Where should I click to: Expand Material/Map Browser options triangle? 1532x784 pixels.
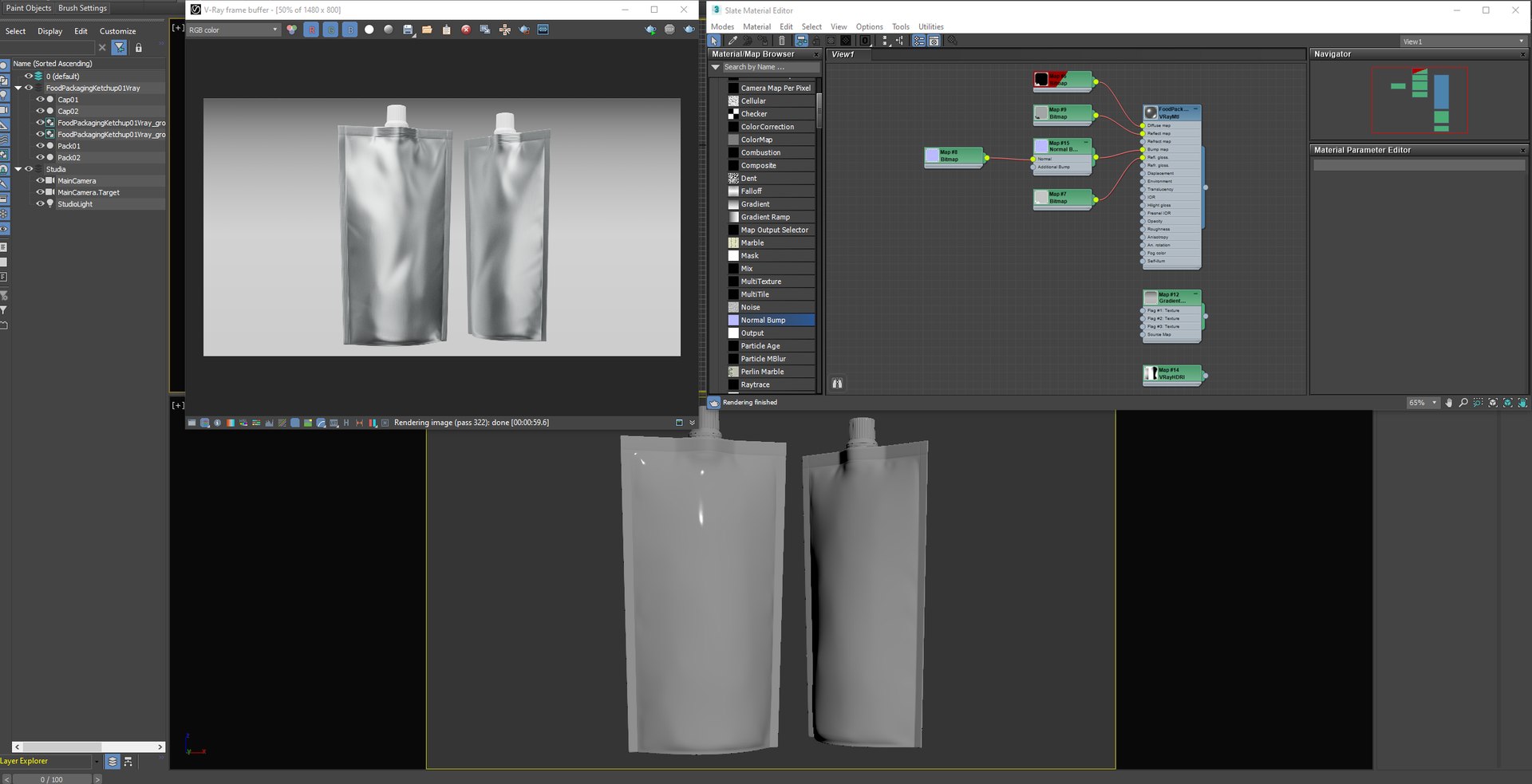[x=716, y=67]
